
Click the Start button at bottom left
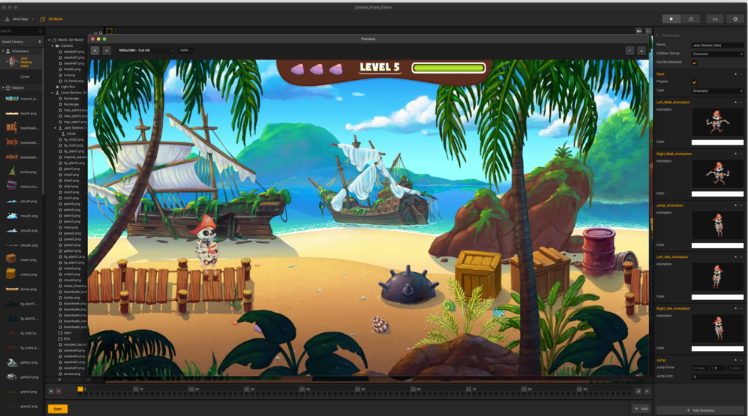(57, 408)
